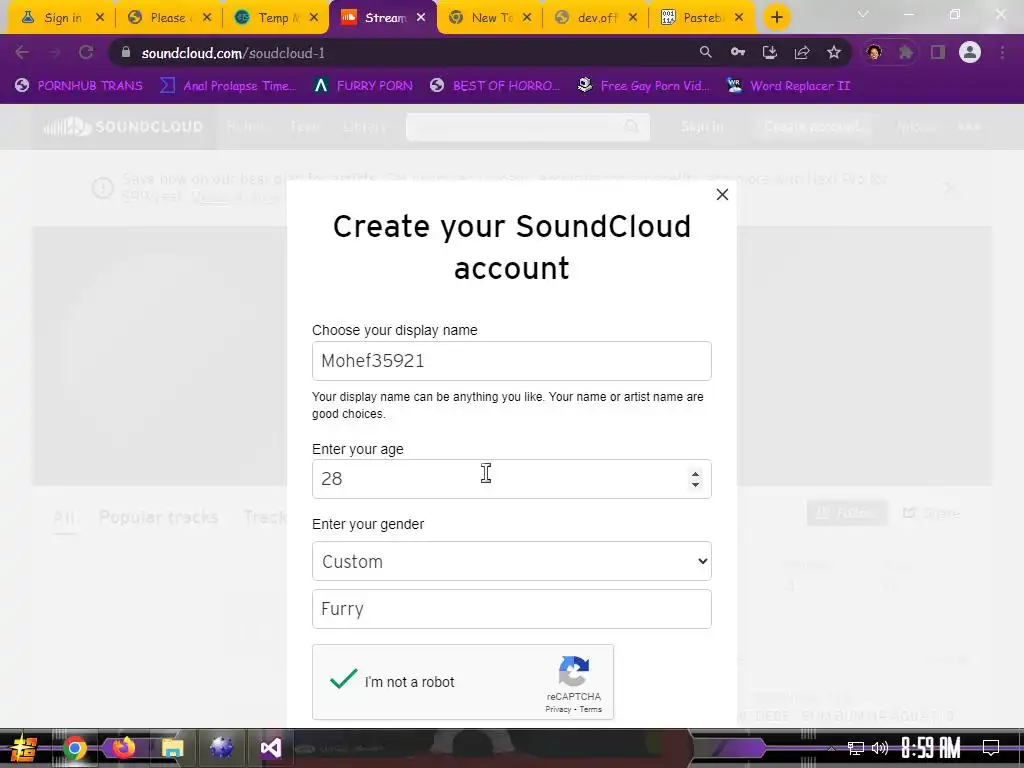
Task: Close the account creation dialog
Action: tap(722, 195)
